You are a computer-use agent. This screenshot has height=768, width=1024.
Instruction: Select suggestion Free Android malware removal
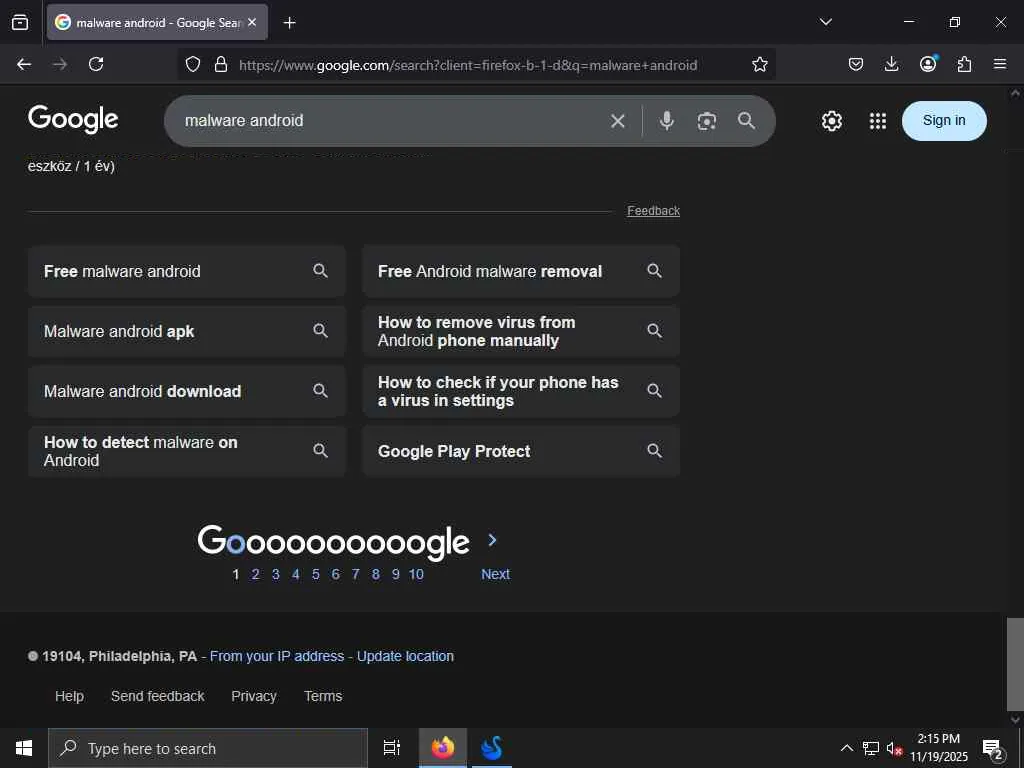click(521, 271)
